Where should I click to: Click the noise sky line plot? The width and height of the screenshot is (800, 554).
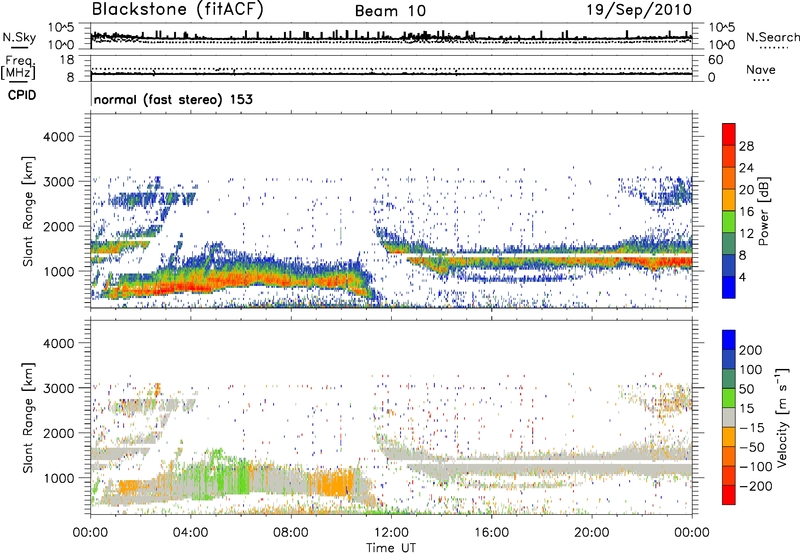click(x=391, y=36)
